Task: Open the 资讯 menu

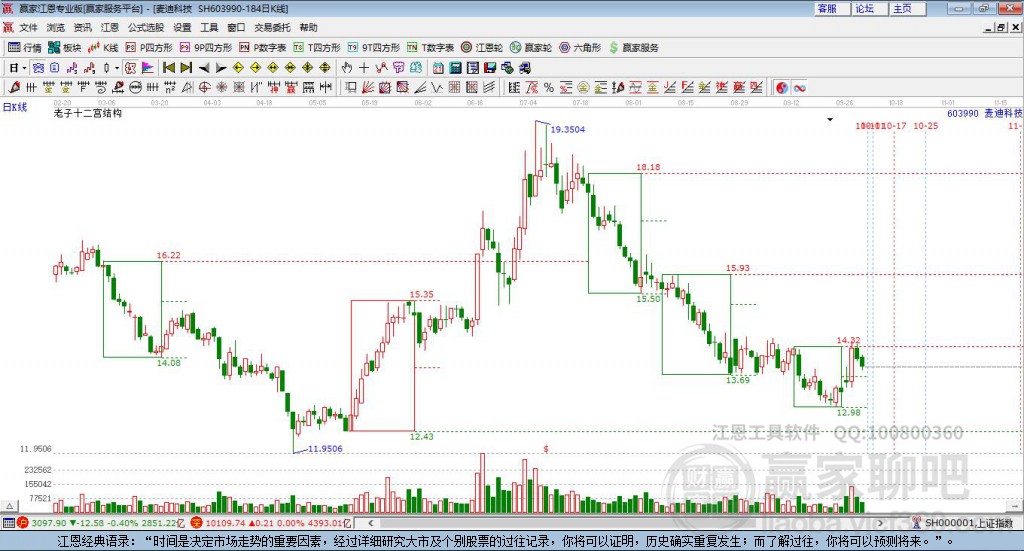Action: coord(82,27)
